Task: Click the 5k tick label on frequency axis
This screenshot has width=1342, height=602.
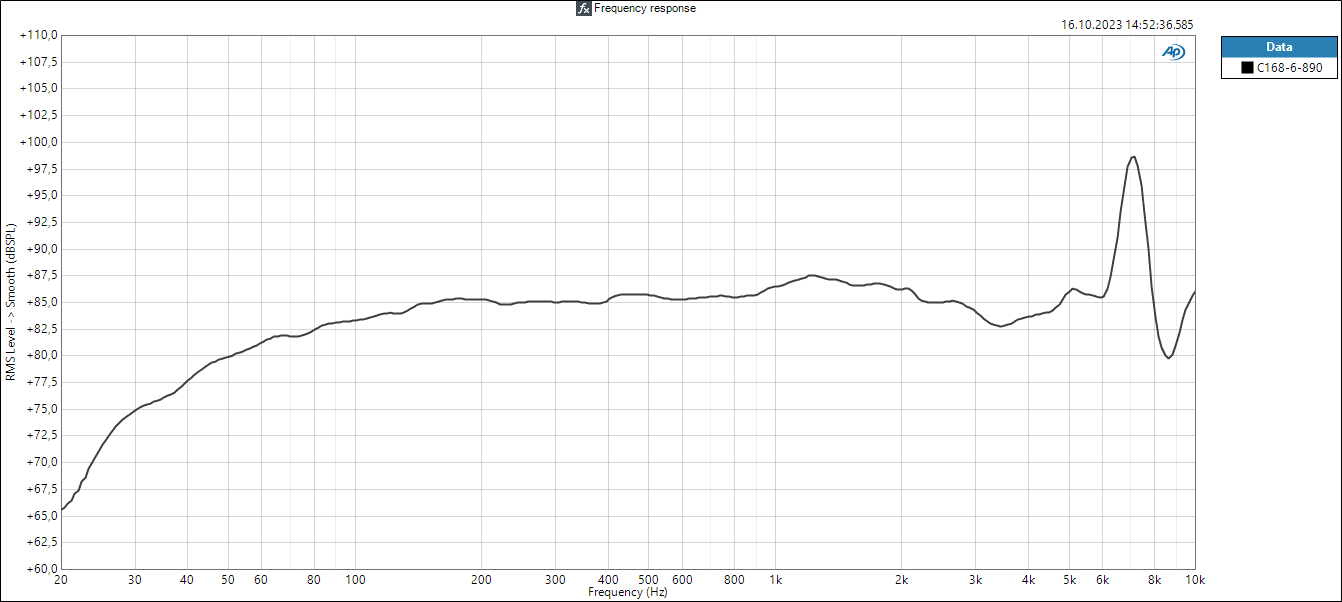Action: point(1069,580)
